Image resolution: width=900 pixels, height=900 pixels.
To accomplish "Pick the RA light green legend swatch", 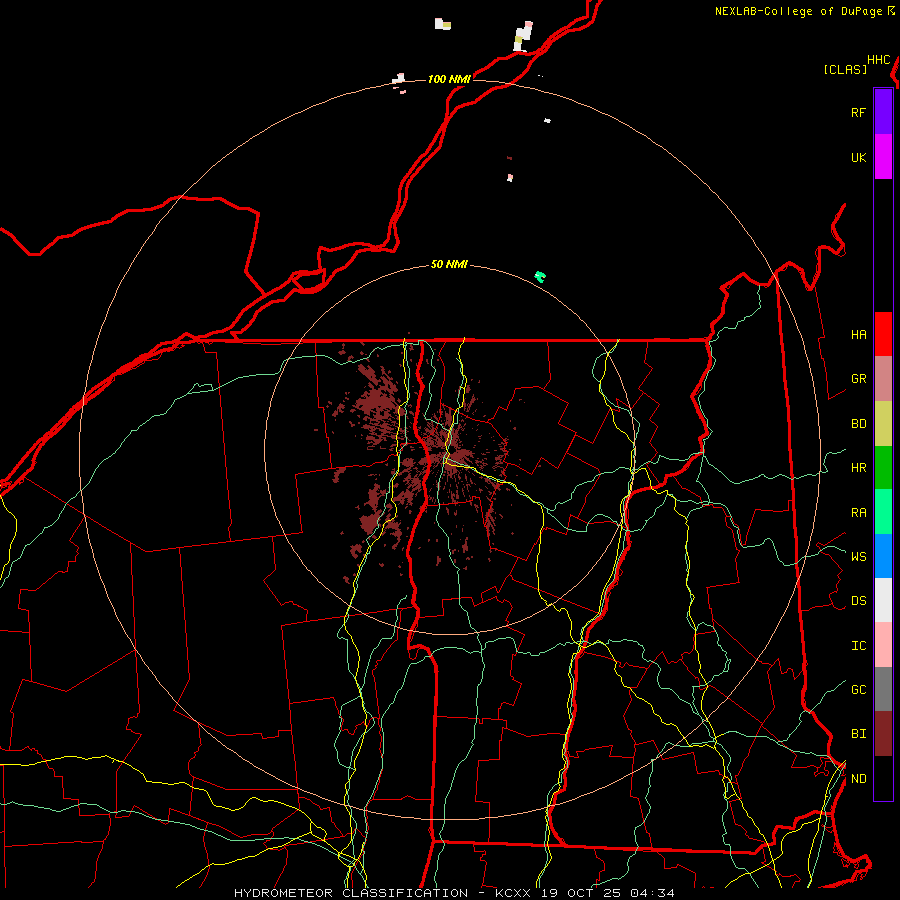I will click(x=883, y=512).
